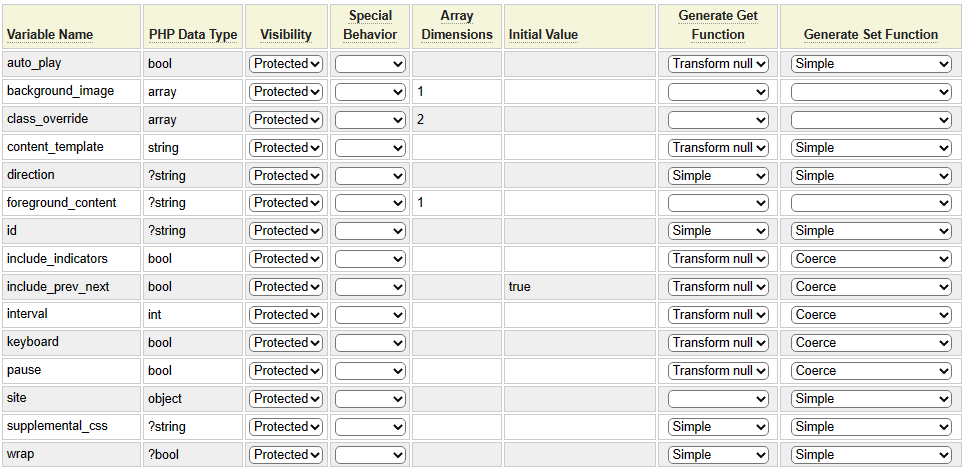Image resolution: width=963 pixels, height=468 pixels.
Task: Click Array Dimensions field for background_image
Action: click(457, 92)
